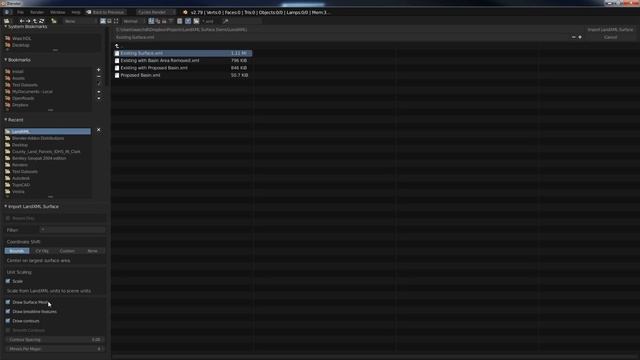Click the Filter text field
The height and width of the screenshot is (360, 640).
[73, 230]
